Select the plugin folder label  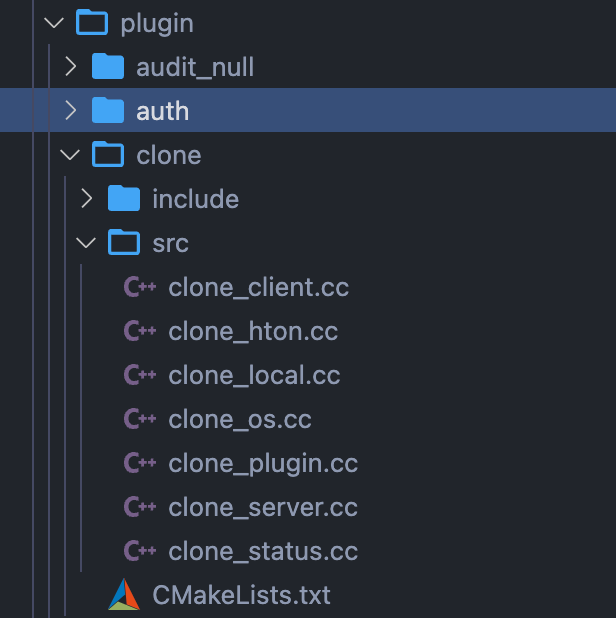pos(157,23)
